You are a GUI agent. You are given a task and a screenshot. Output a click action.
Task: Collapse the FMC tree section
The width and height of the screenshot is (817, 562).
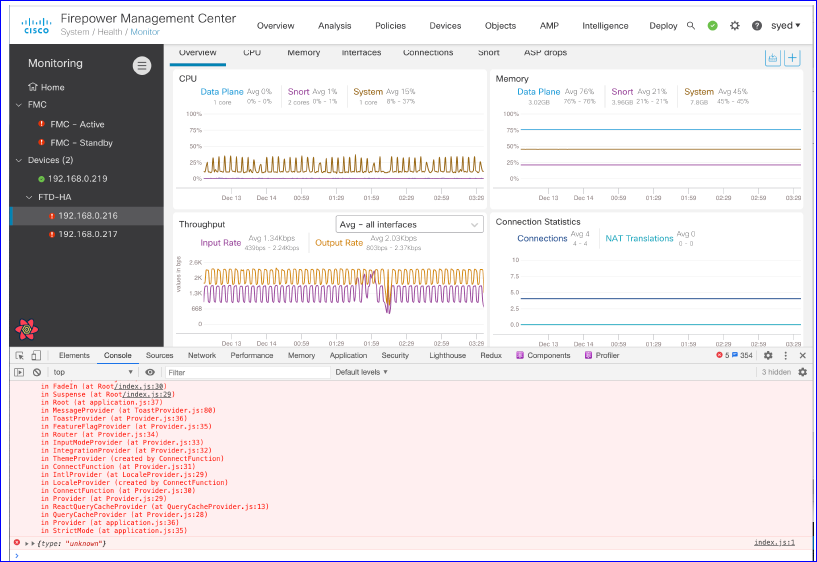(x=19, y=105)
